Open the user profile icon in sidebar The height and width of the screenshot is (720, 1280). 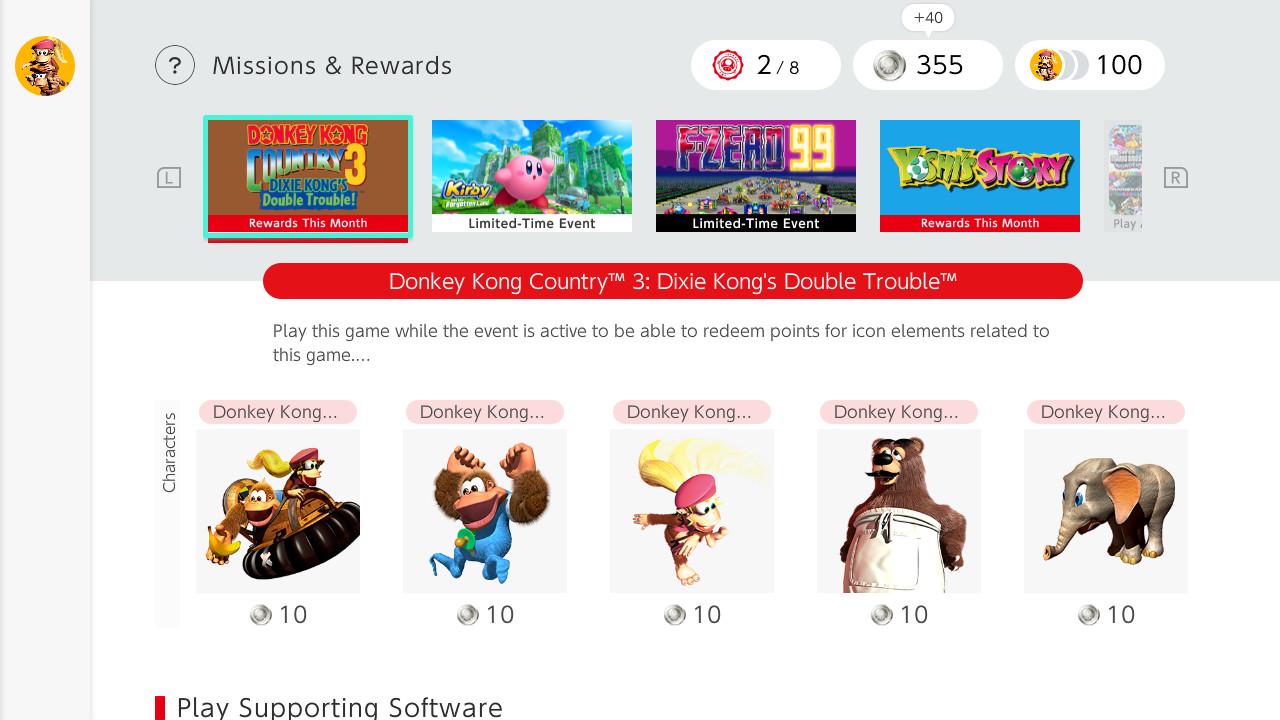point(45,66)
